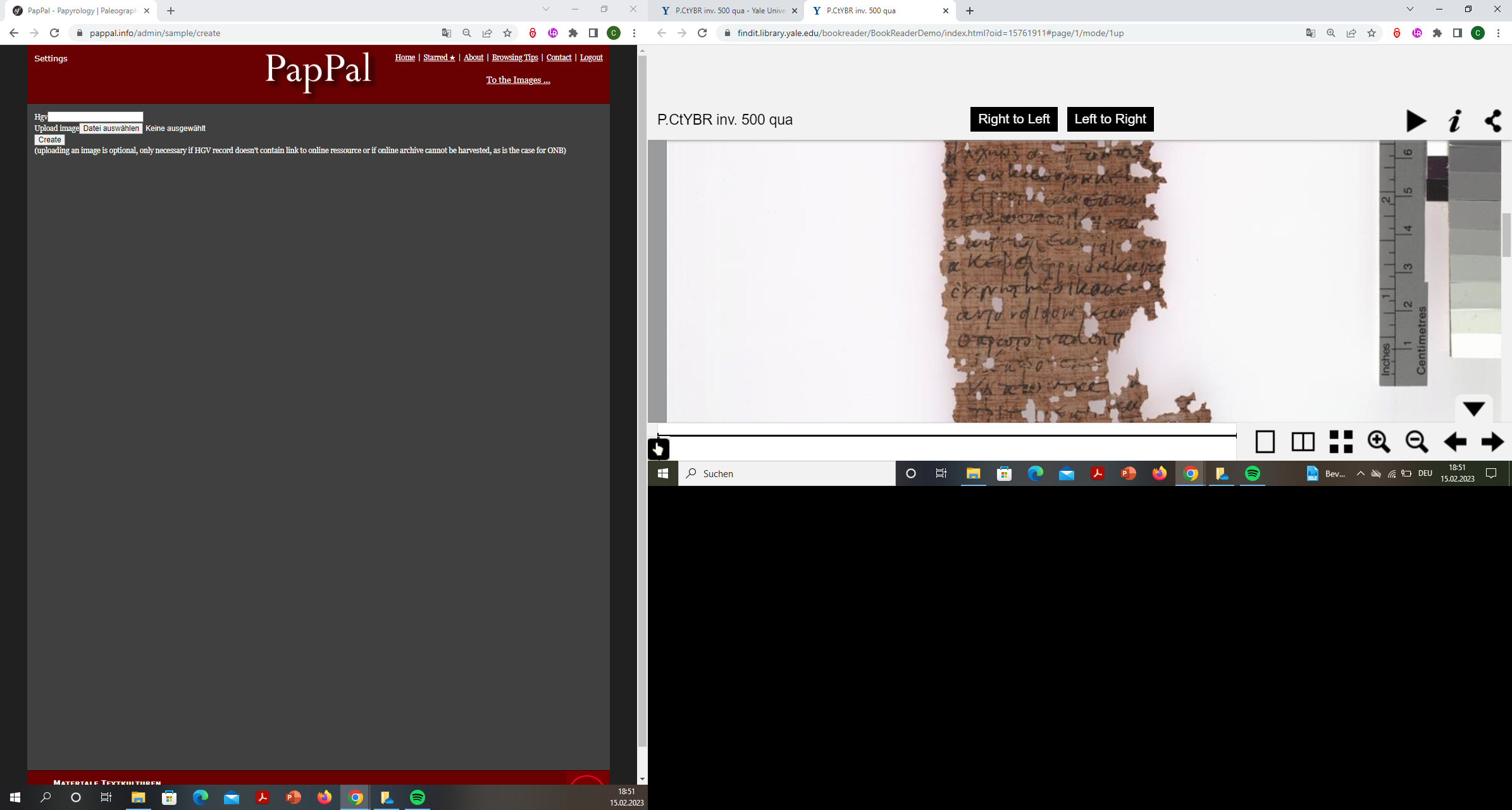Open share icon in Yale book reader
This screenshot has width=1512, height=810.
click(1494, 120)
